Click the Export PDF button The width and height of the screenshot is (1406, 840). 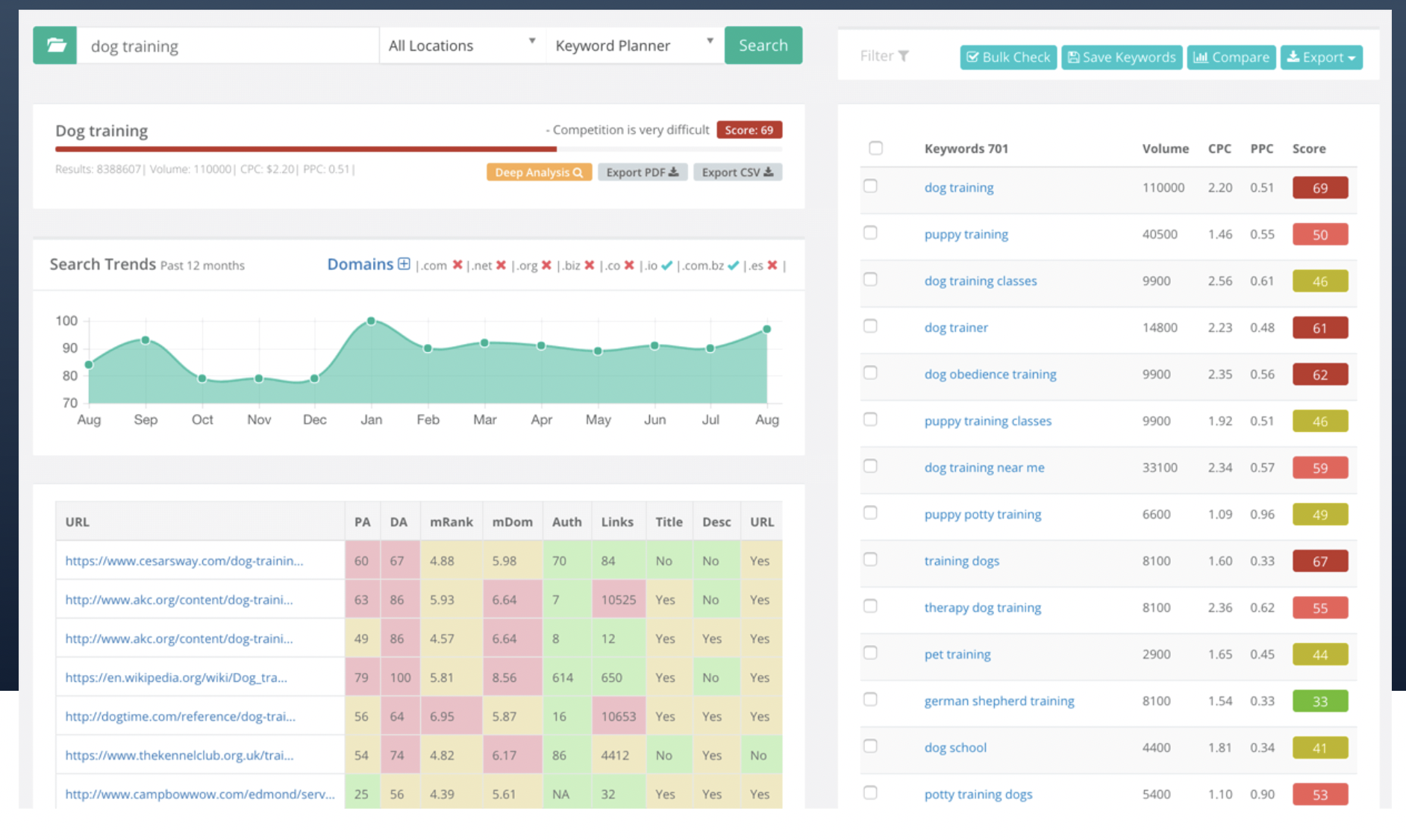coord(643,172)
